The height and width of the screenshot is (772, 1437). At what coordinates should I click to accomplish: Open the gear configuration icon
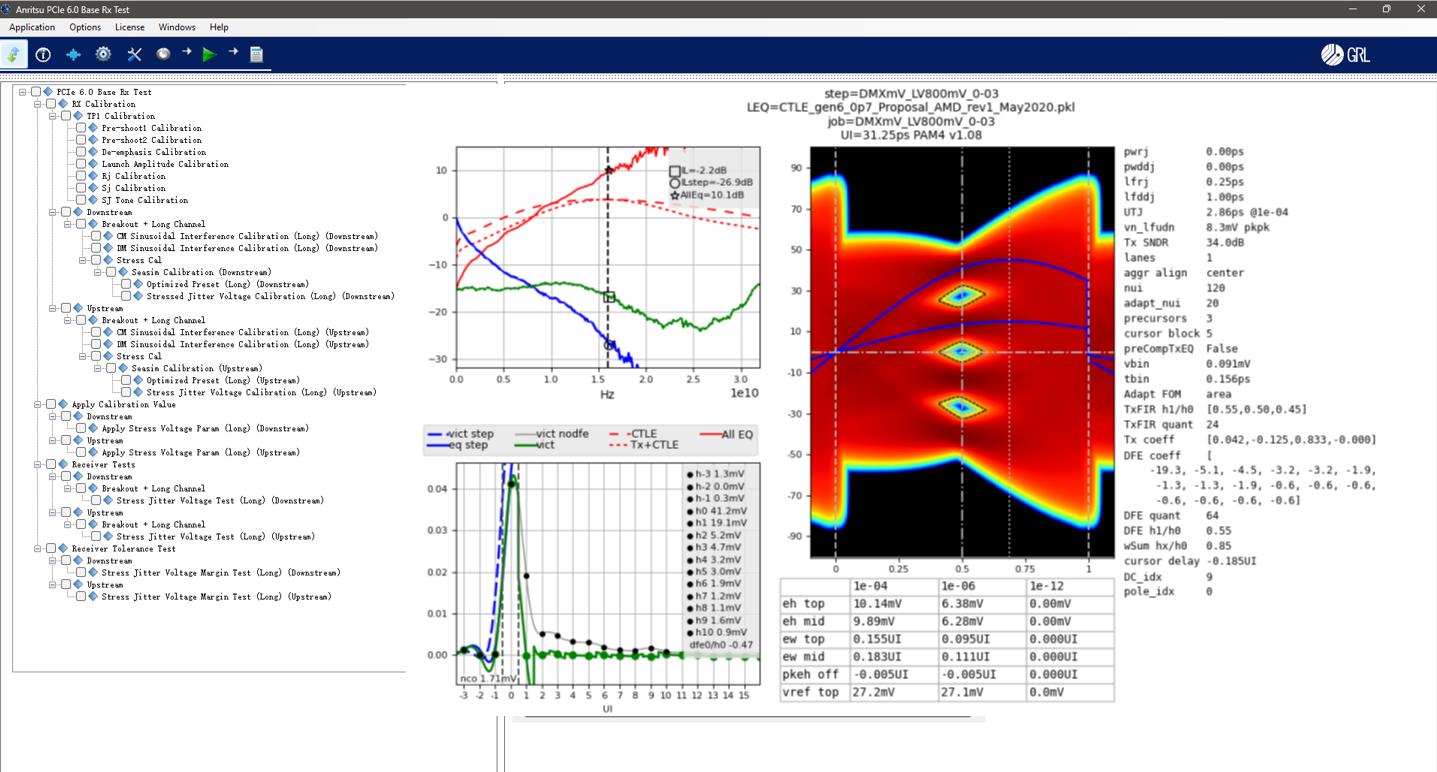click(103, 54)
